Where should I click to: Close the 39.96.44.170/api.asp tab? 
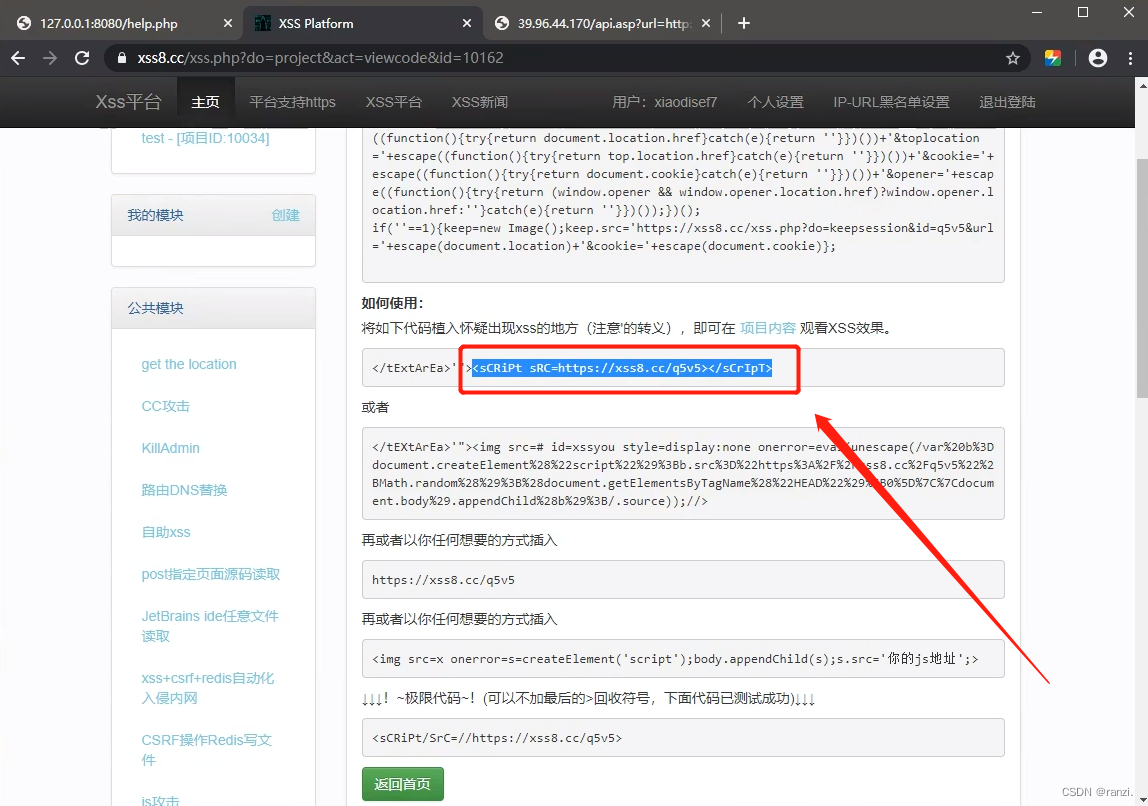tap(706, 23)
